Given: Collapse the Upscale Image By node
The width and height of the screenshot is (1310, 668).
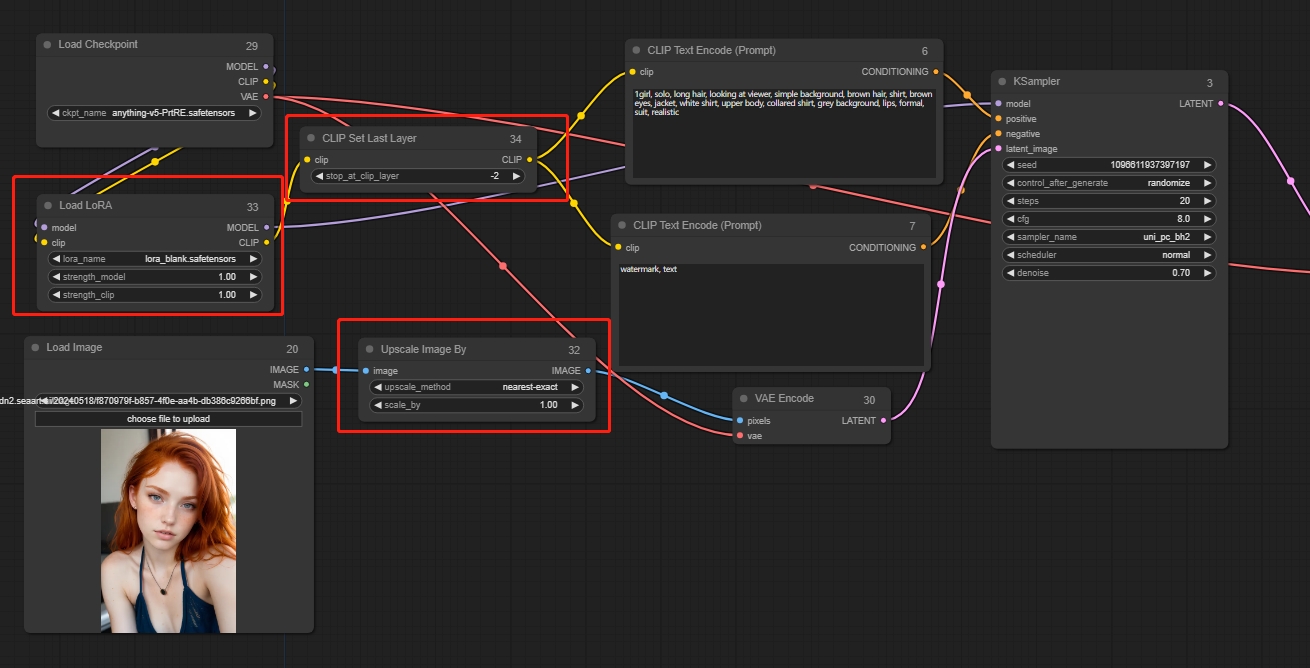Looking at the screenshot, I should [x=369, y=350].
